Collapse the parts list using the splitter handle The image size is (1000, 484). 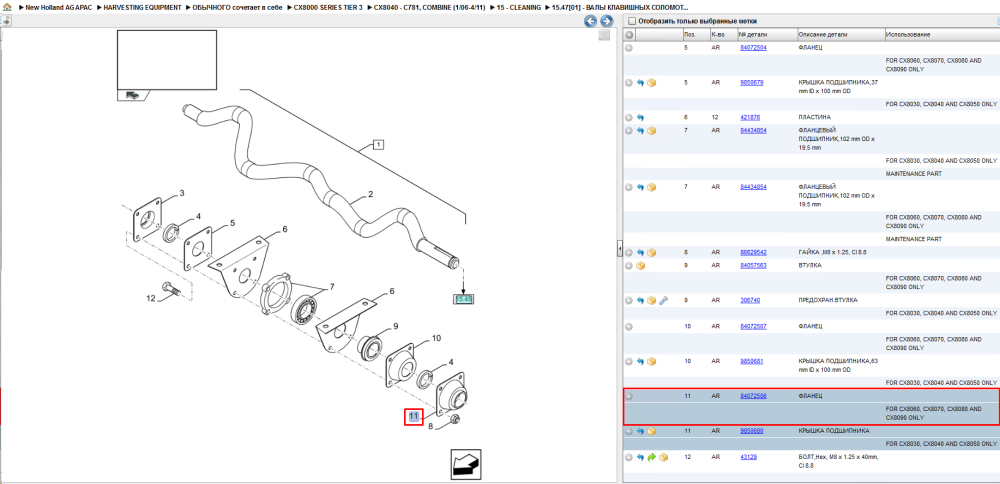(619, 249)
